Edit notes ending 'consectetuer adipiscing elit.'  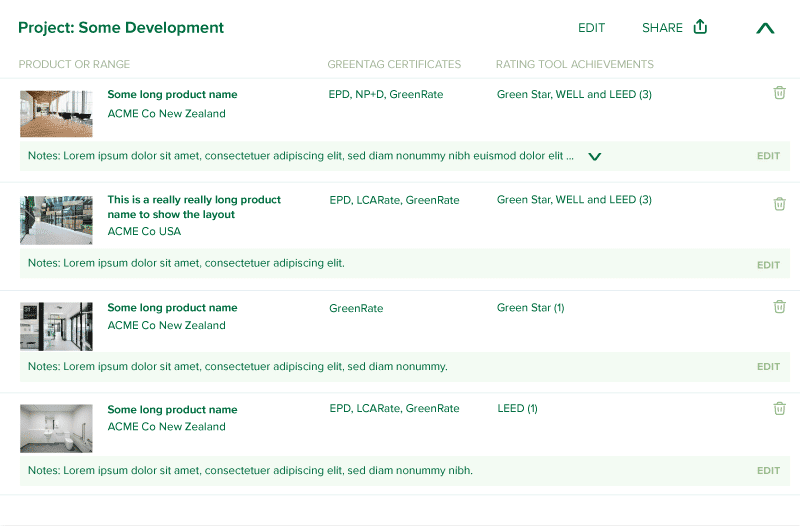pyautogui.click(x=768, y=265)
